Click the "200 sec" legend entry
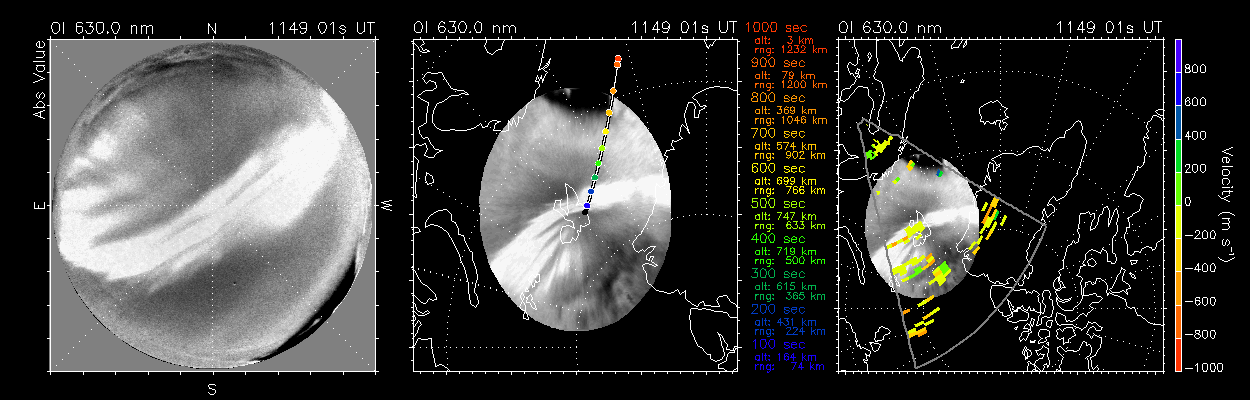1250x400 pixels. click(778, 311)
